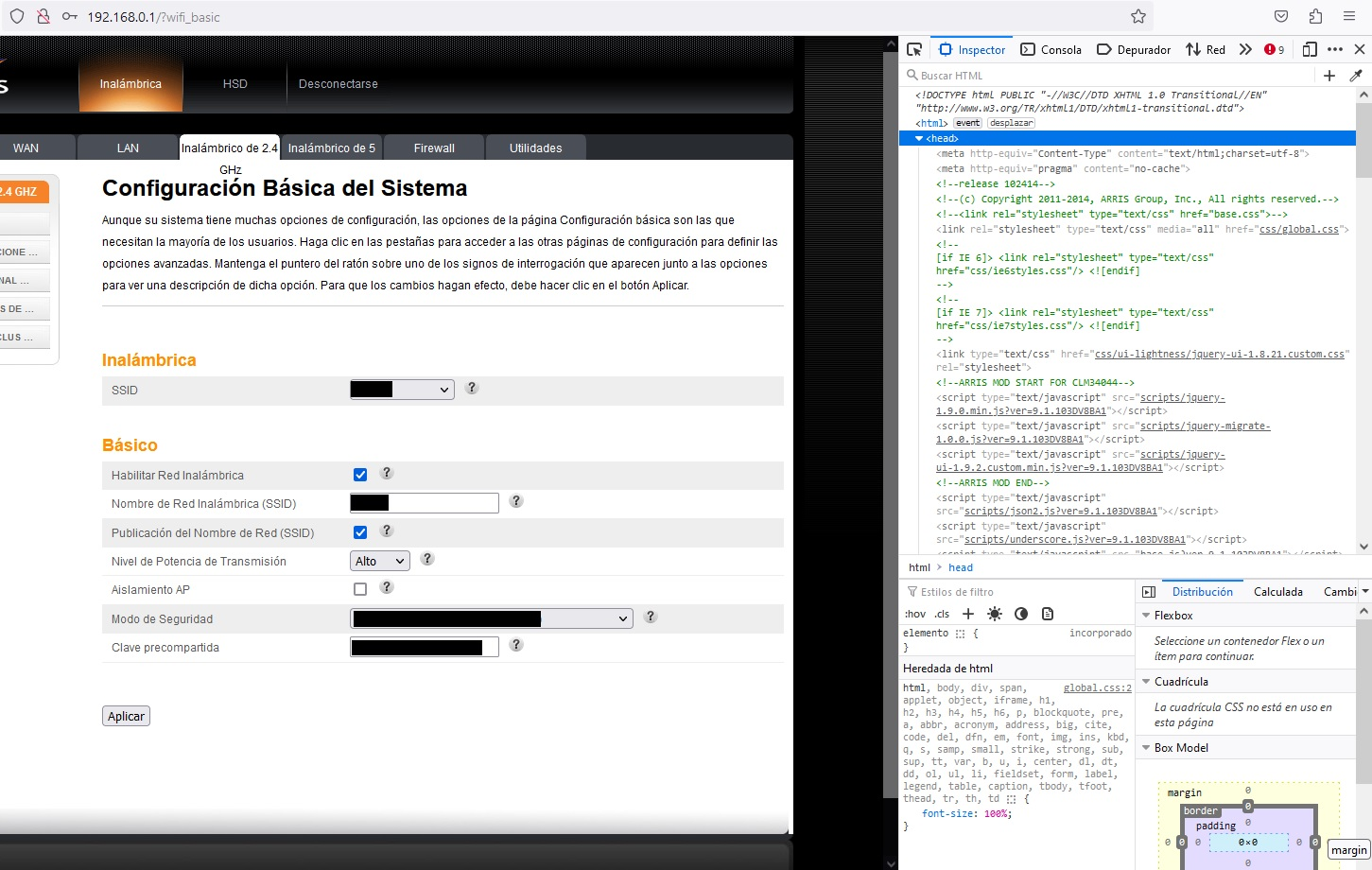1372x870 pixels.
Task: Enable the Aislamiento AP checkbox
Action: (x=360, y=589)
